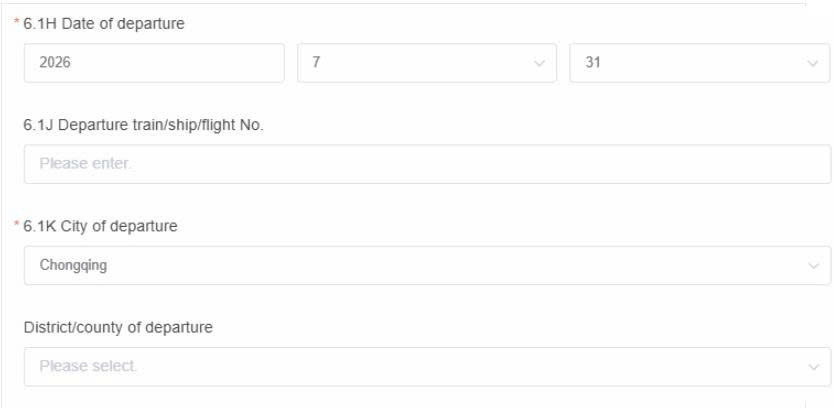Click the 'District/county of departure' label
This screenshot has height=408, width=834.
[x=118, y=327]
